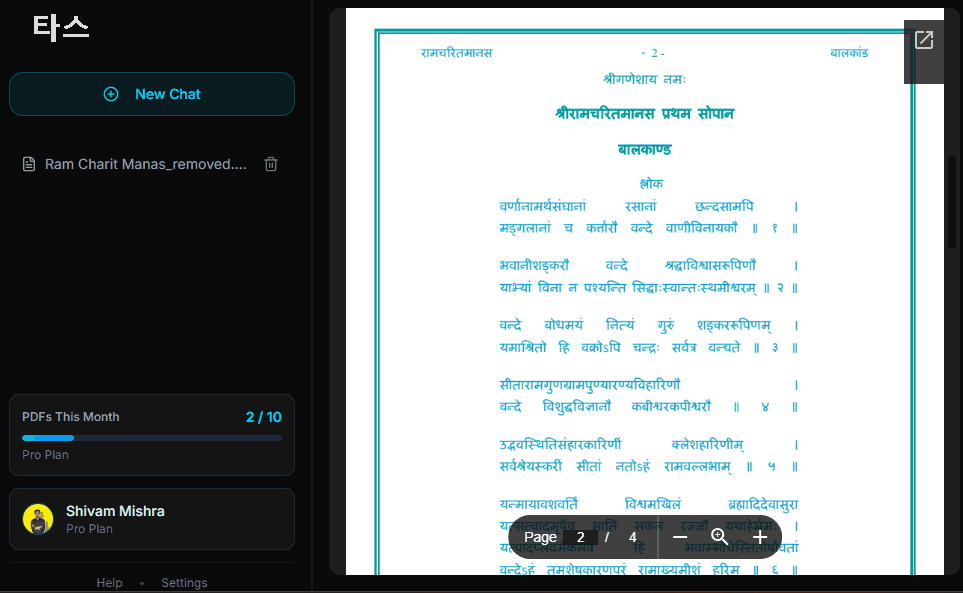
Task: Click the PDFs This Month progress bar
Action: pyautogui.click(x=152, y=438)
